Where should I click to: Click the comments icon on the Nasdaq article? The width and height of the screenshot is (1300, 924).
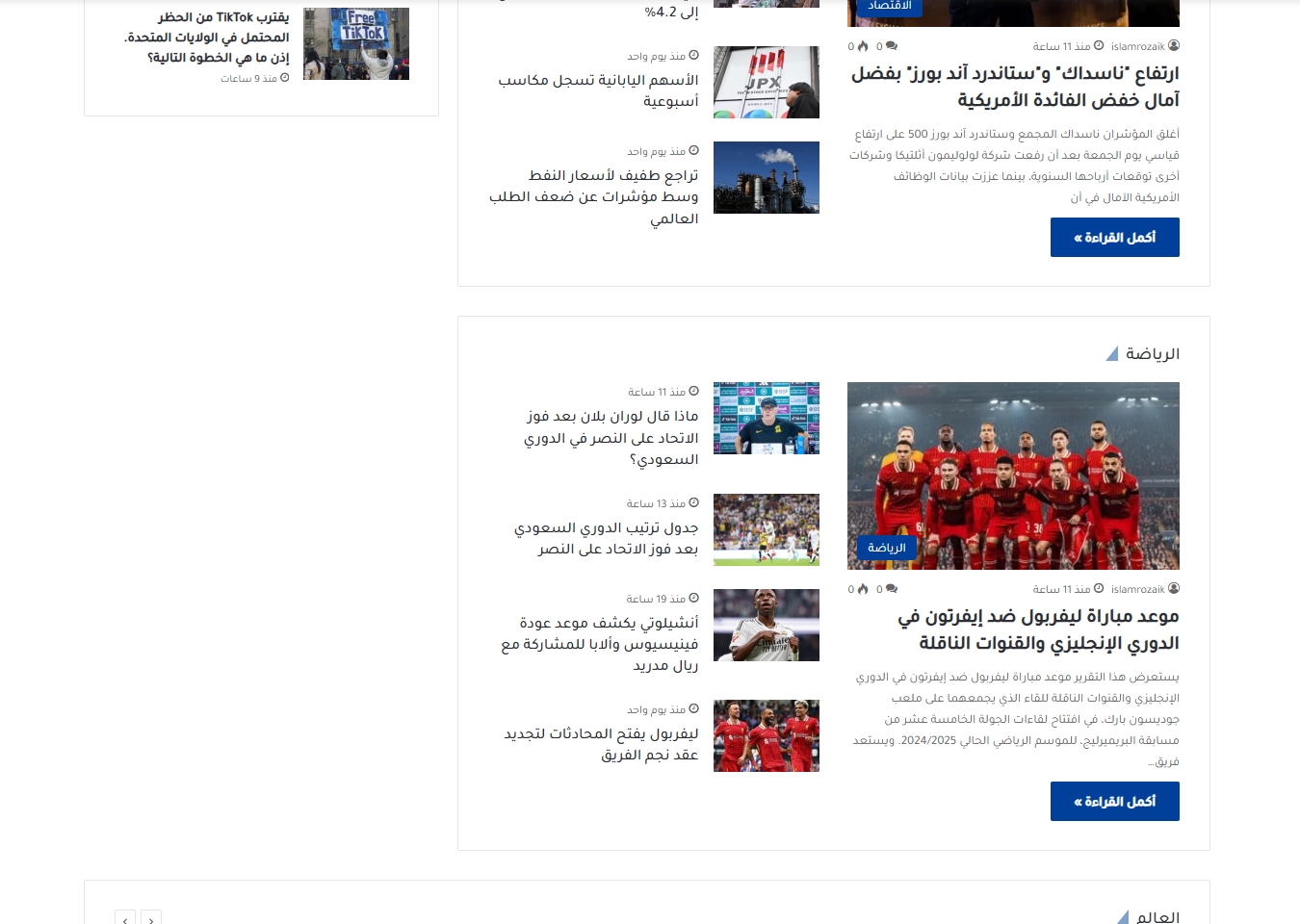892,46
